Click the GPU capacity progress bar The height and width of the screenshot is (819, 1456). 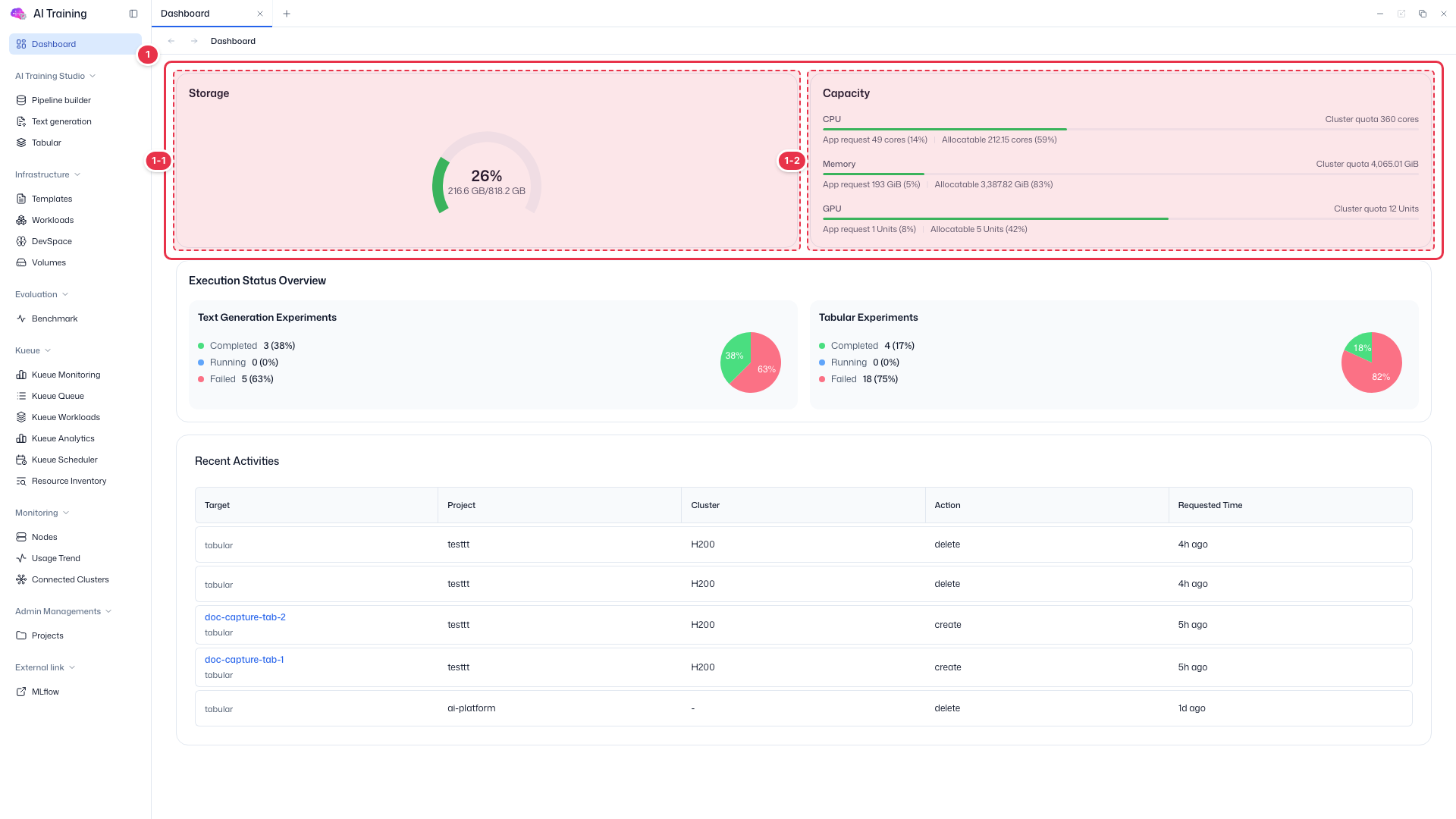pyautogui.click(x=1120, y=219)
